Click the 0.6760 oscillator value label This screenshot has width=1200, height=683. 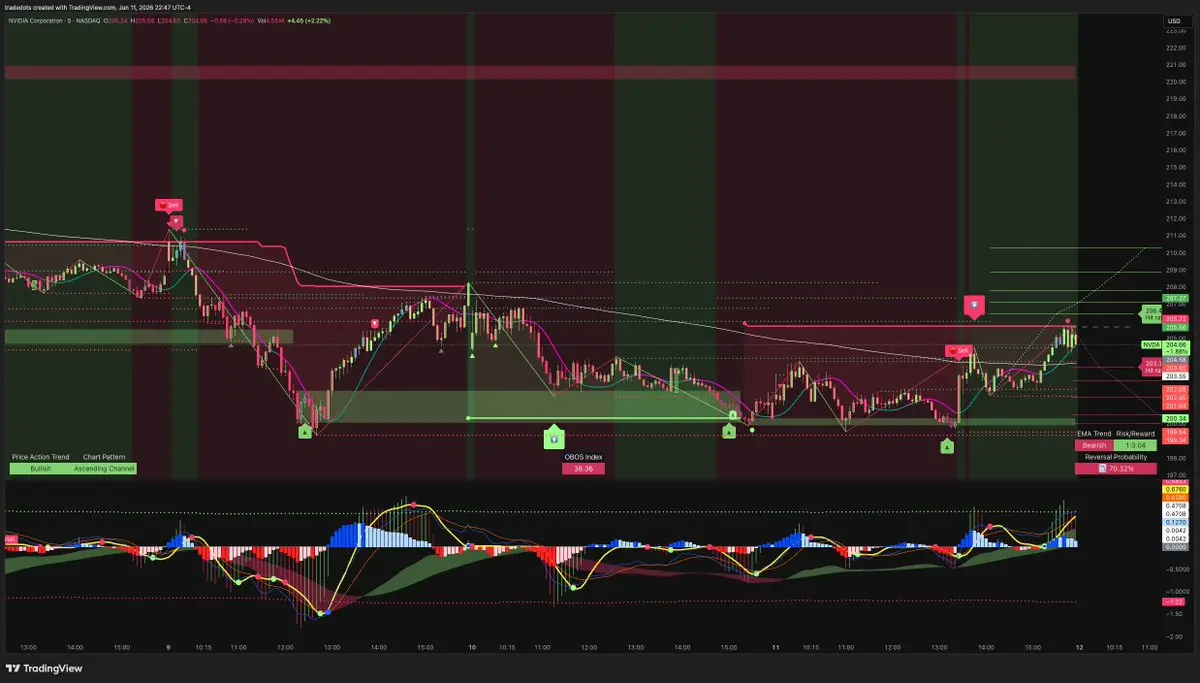[1176, 489]
